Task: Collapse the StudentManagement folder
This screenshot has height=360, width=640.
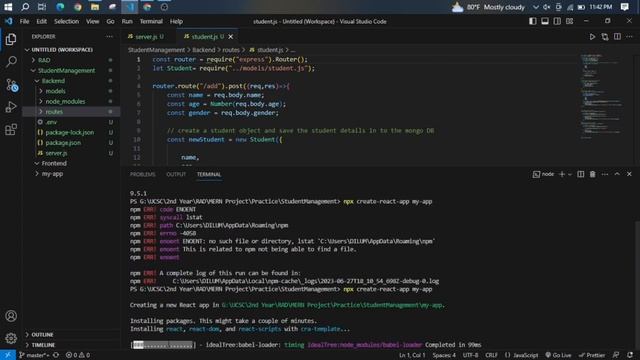Action: click(x=71, y=70)
